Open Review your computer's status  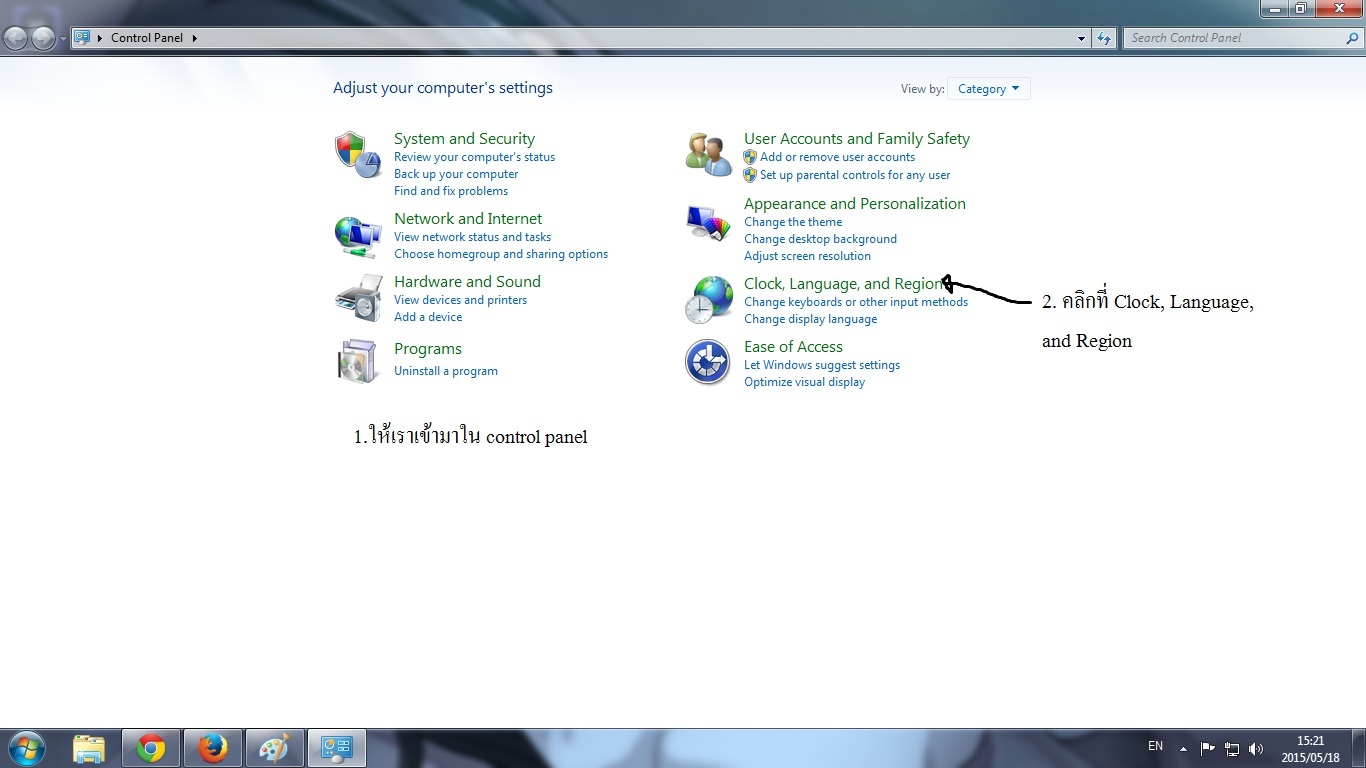click(x=474, y=157)
